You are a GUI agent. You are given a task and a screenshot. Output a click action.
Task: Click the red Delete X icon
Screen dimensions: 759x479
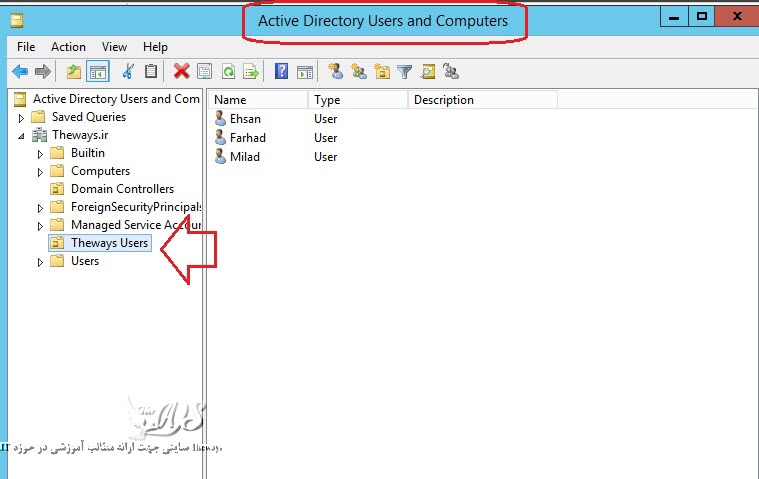[x=181, y=71]
